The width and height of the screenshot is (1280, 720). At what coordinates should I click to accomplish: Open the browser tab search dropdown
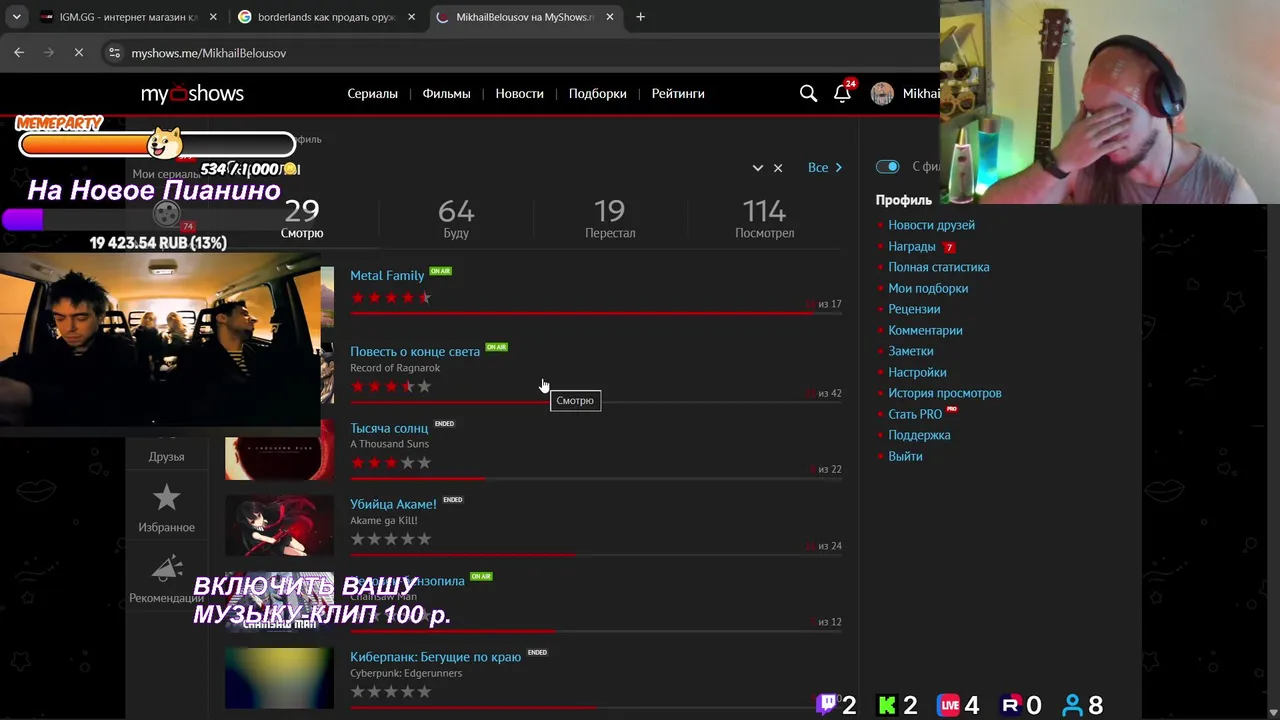pos(17,17)
